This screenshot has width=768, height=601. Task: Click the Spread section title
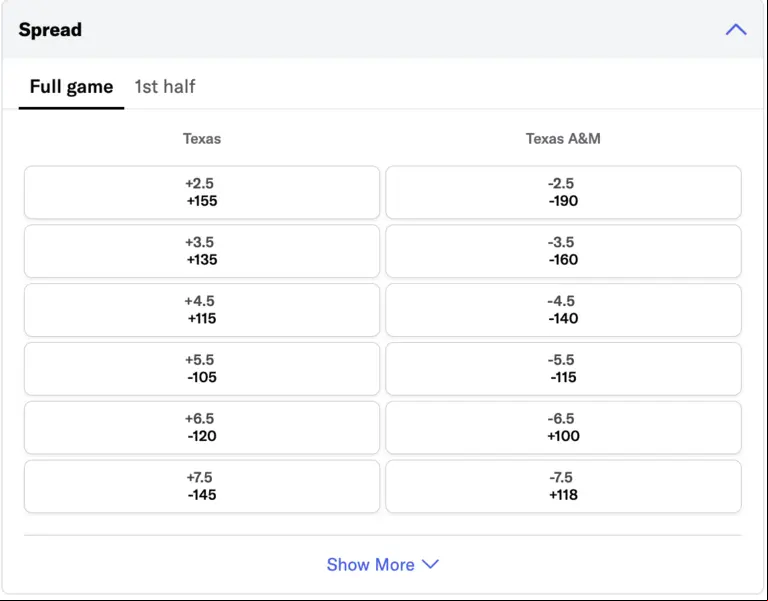50,30
